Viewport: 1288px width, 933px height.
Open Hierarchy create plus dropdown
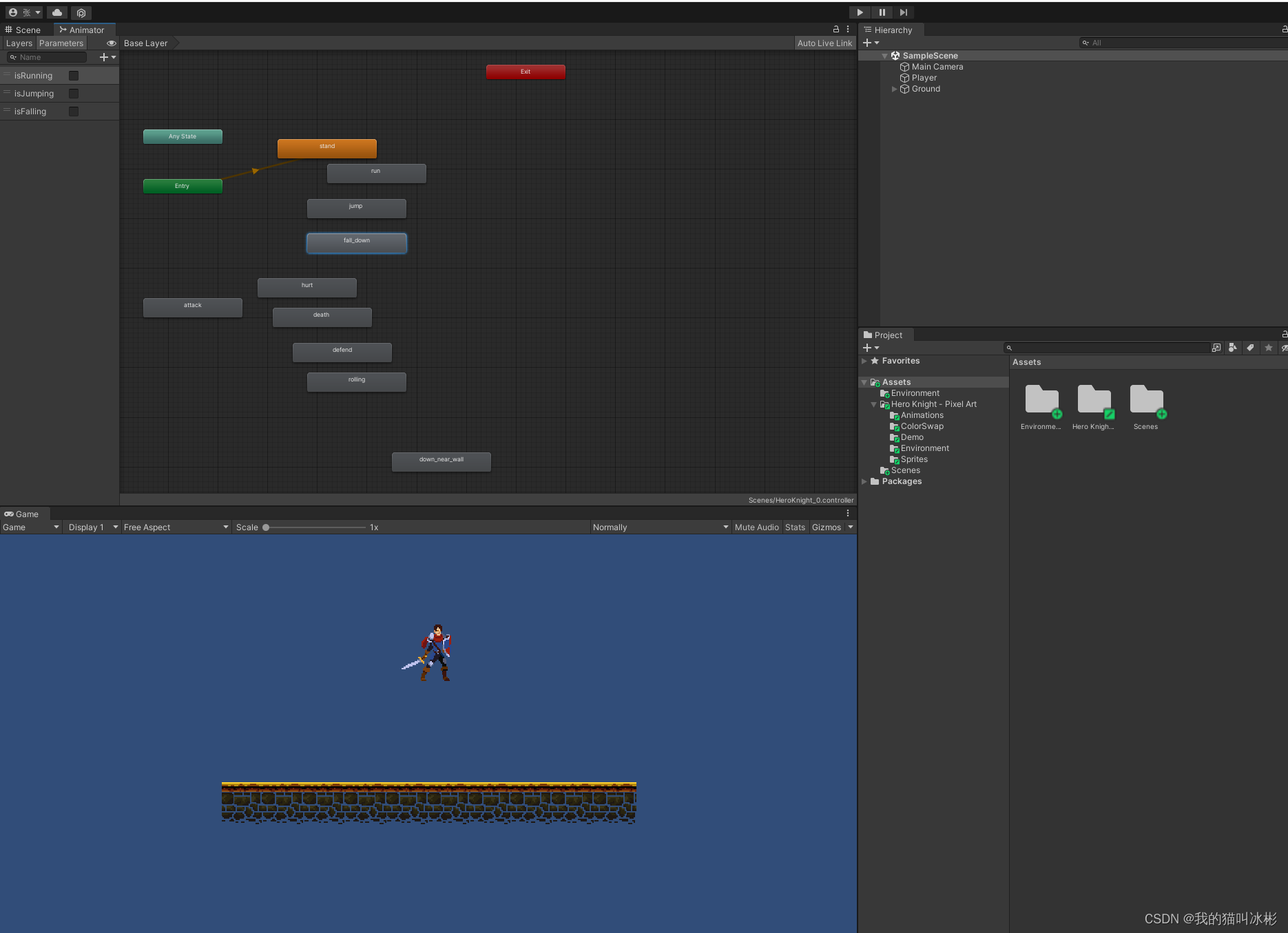pos(871,43)
